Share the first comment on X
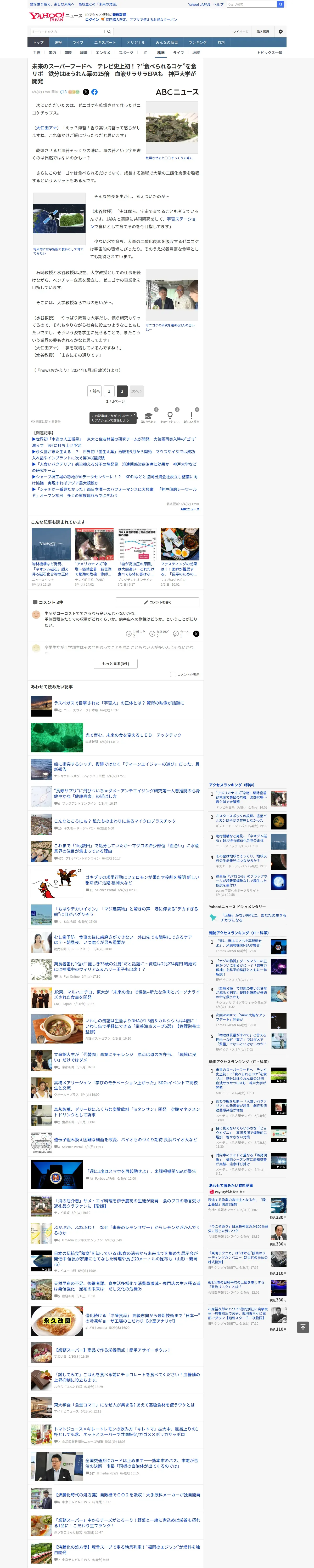Image resolution: width=314 pixels, height=1568 pixels. point(196,634)
